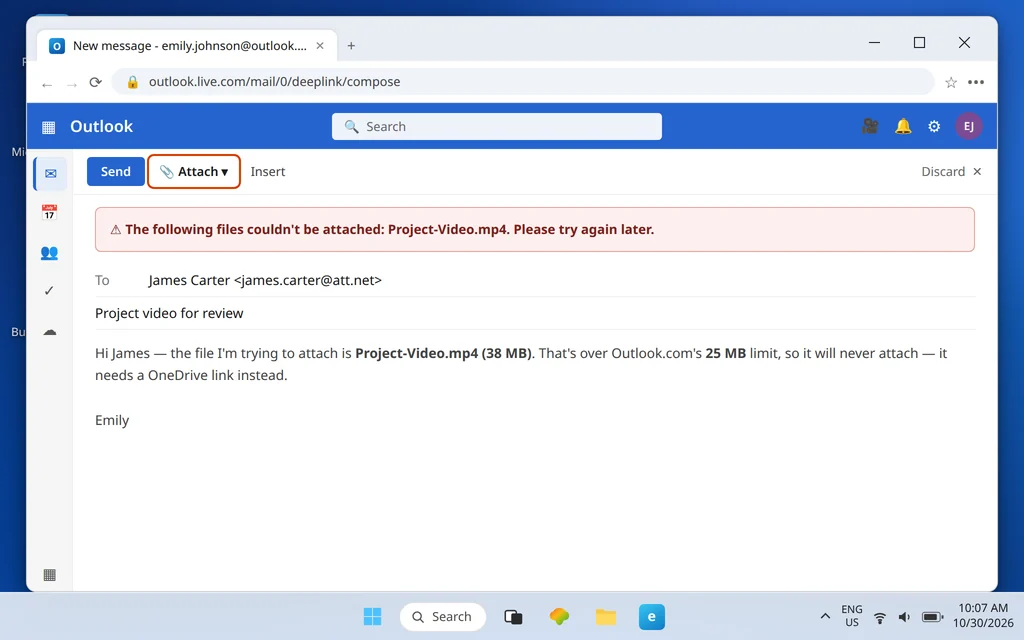The width and height of the screenshot is (1024, 640).
Task: Click the browser back arrow
Action: (47, 83)
